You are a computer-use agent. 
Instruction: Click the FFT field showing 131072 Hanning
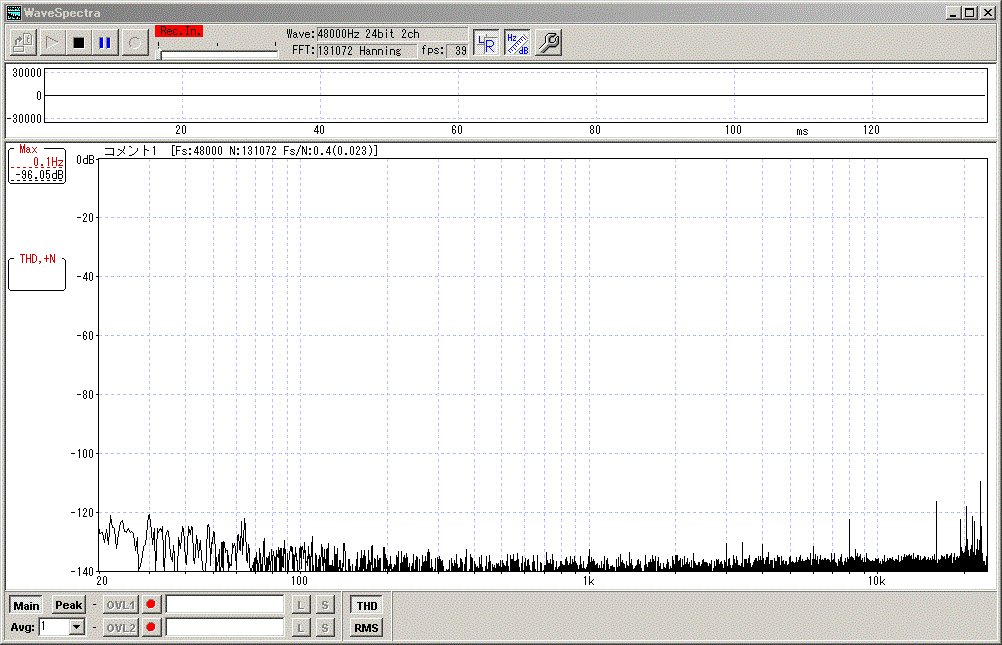366,51
